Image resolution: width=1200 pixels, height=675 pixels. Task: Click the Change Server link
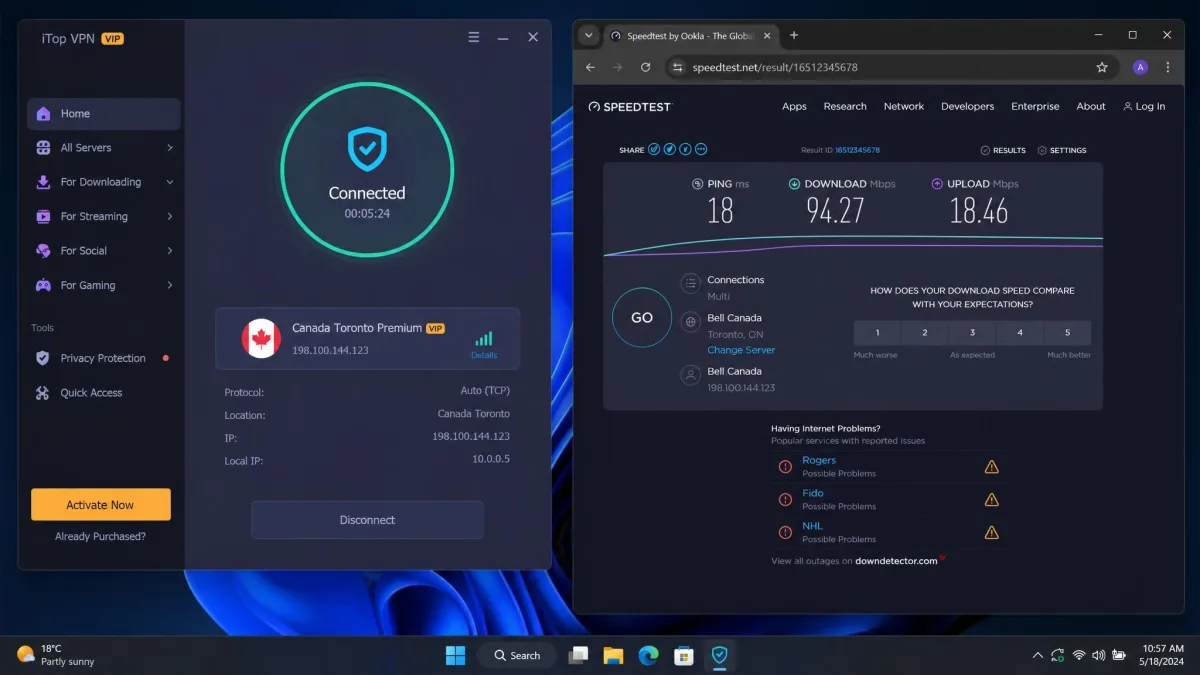tap(741, 350)
